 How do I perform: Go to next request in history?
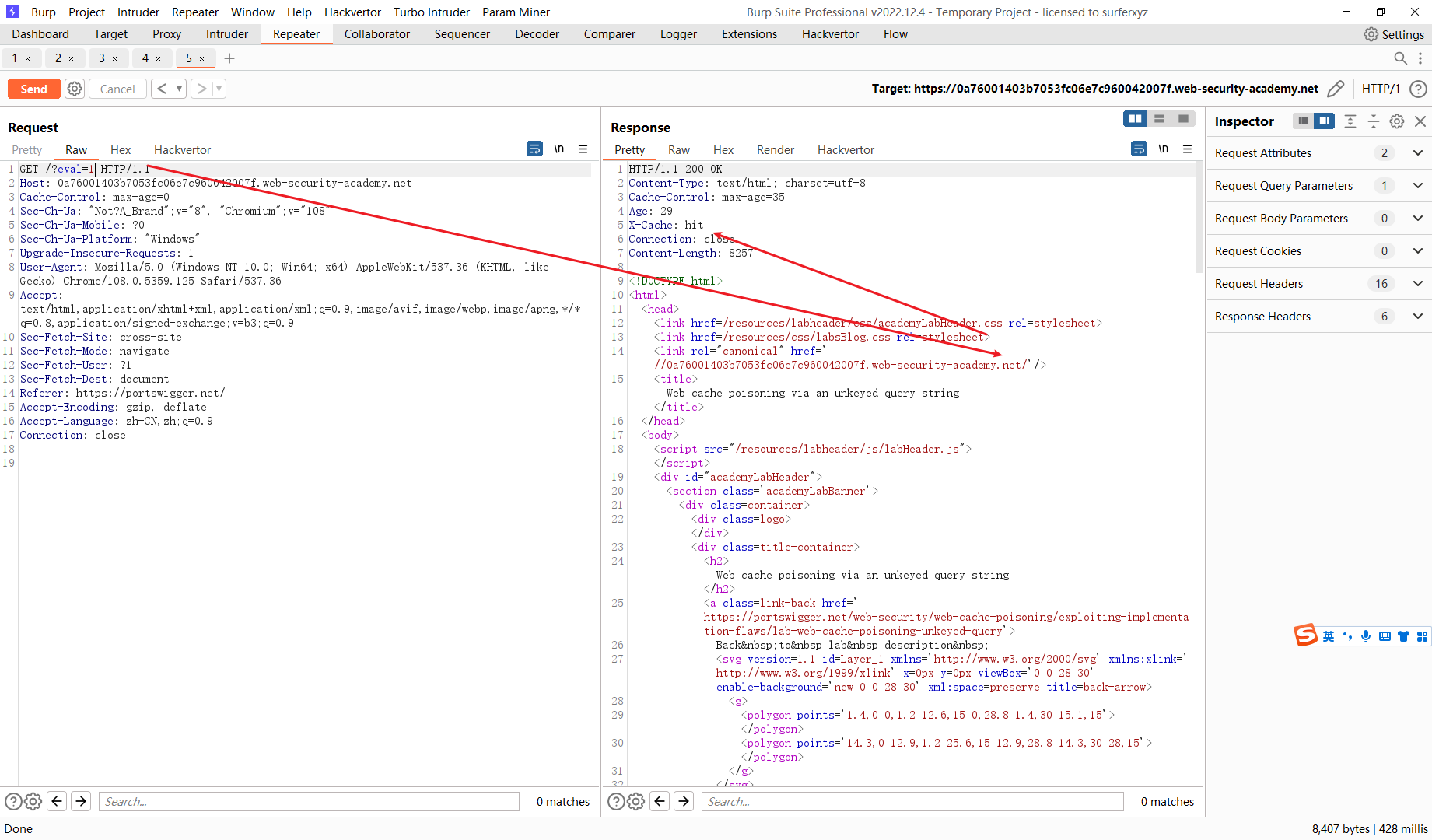(x=201, y=89)
